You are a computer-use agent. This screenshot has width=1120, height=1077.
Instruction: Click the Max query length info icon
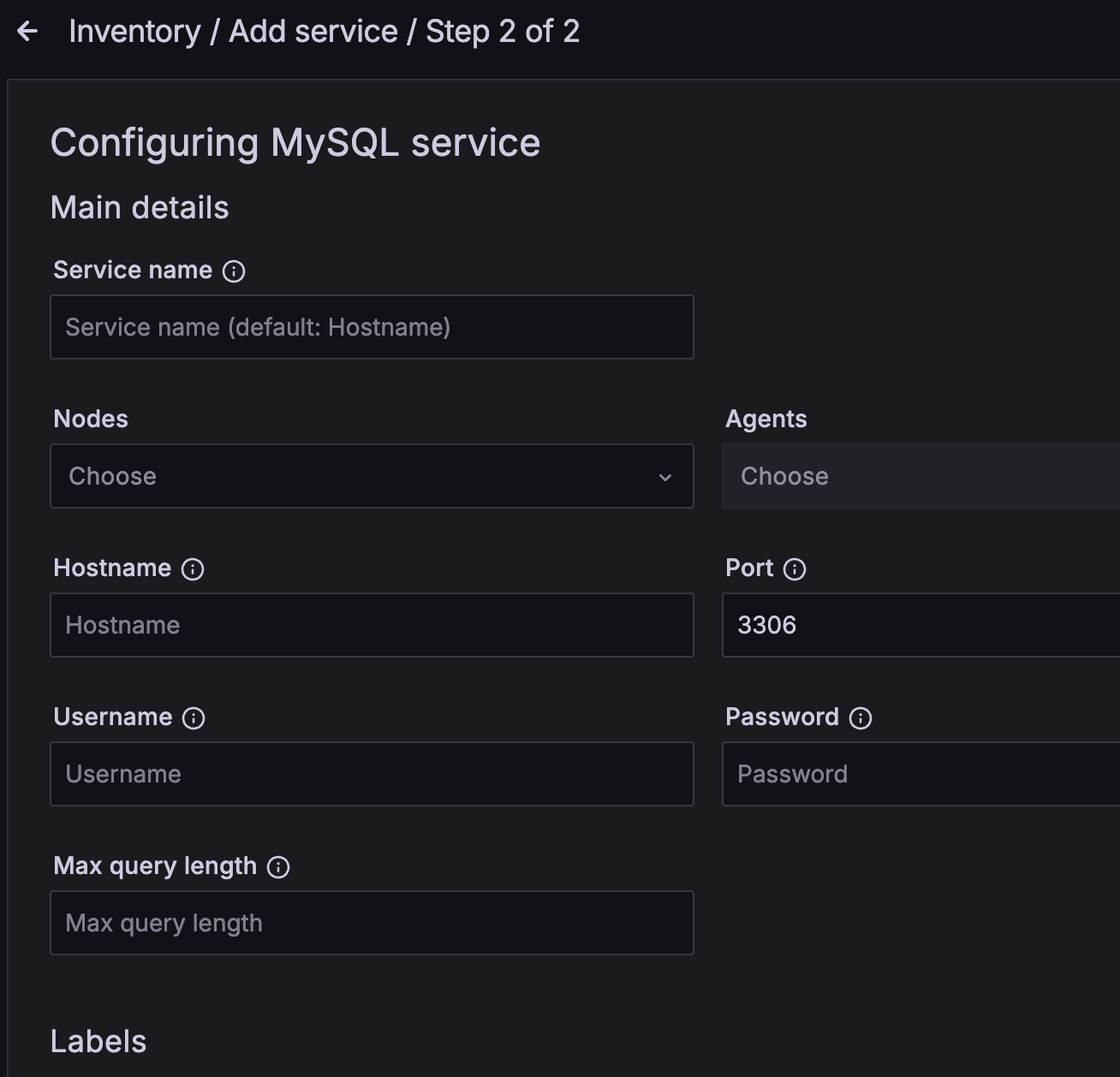tap(278, 867)
